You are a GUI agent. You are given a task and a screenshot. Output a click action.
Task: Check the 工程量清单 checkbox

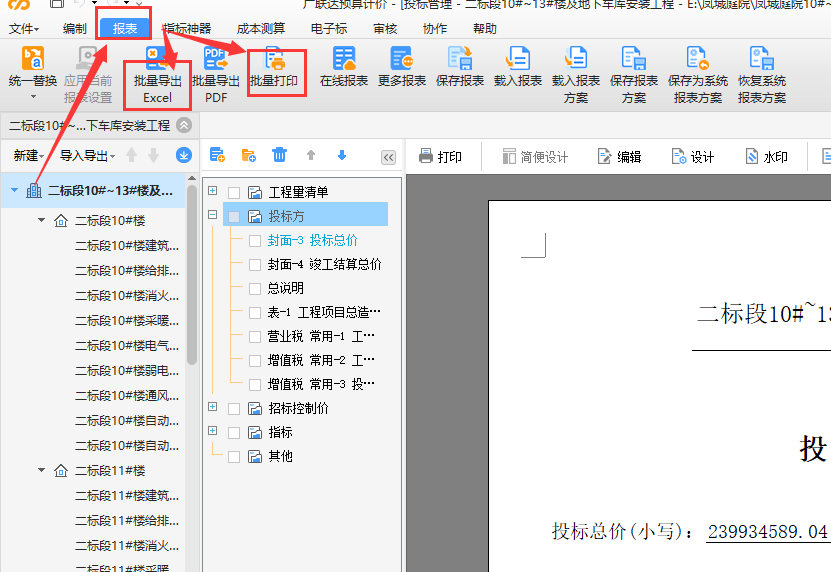pos(234,192)
